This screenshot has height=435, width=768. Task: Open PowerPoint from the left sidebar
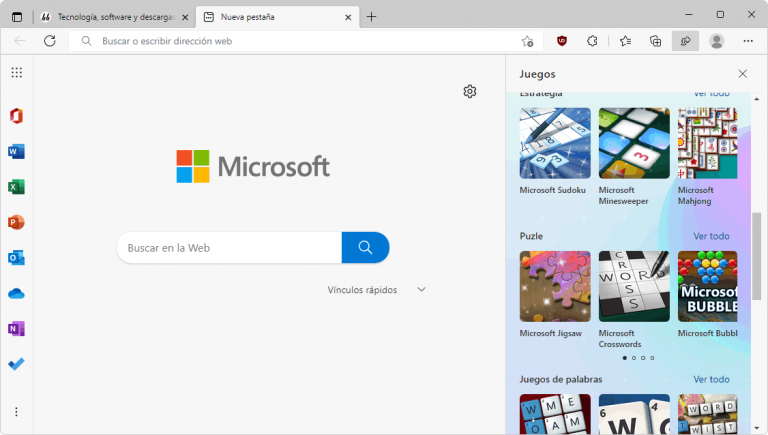(x=16, y=222)
